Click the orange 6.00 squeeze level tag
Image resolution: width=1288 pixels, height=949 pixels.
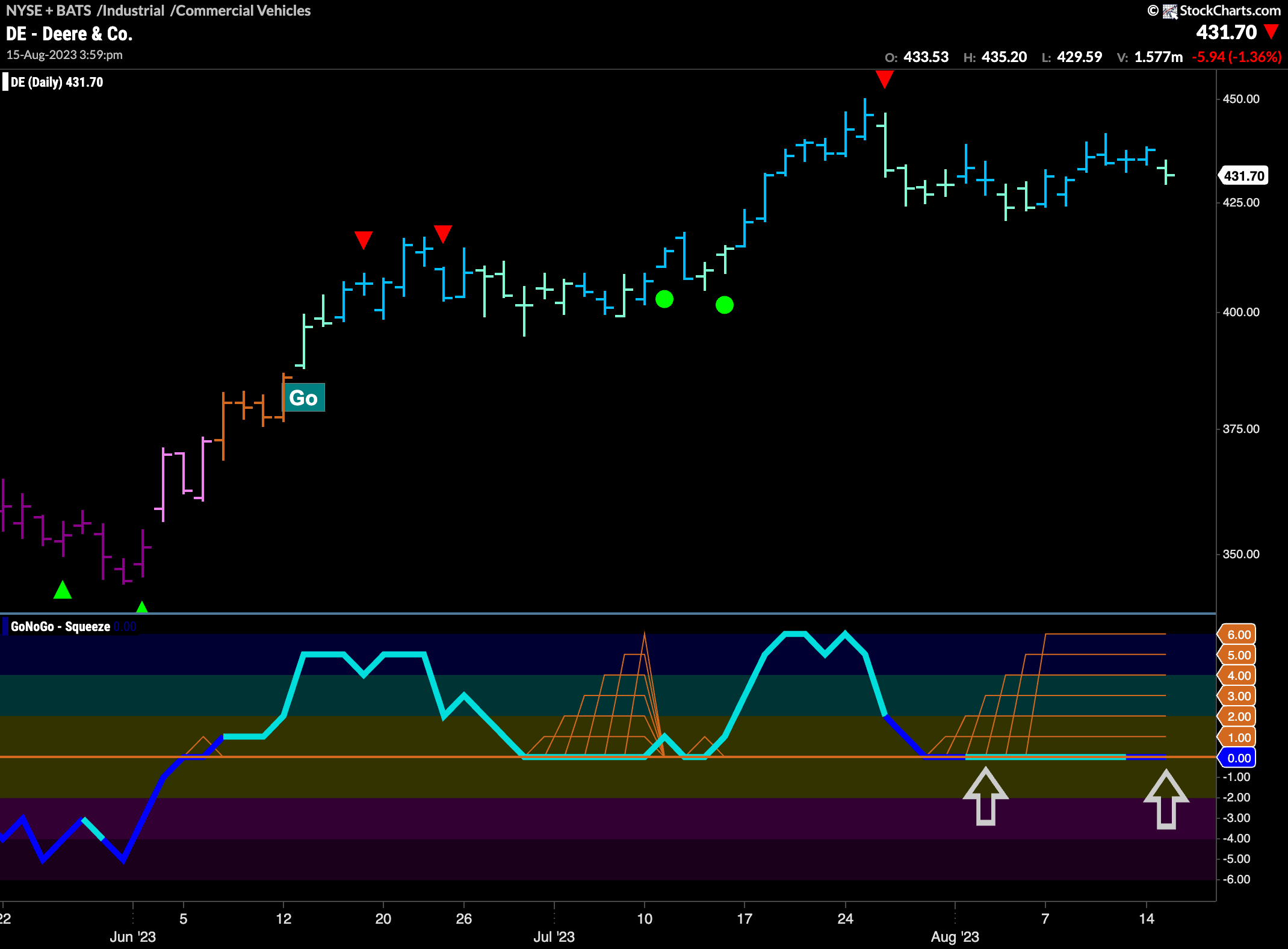pos(1237,635)
